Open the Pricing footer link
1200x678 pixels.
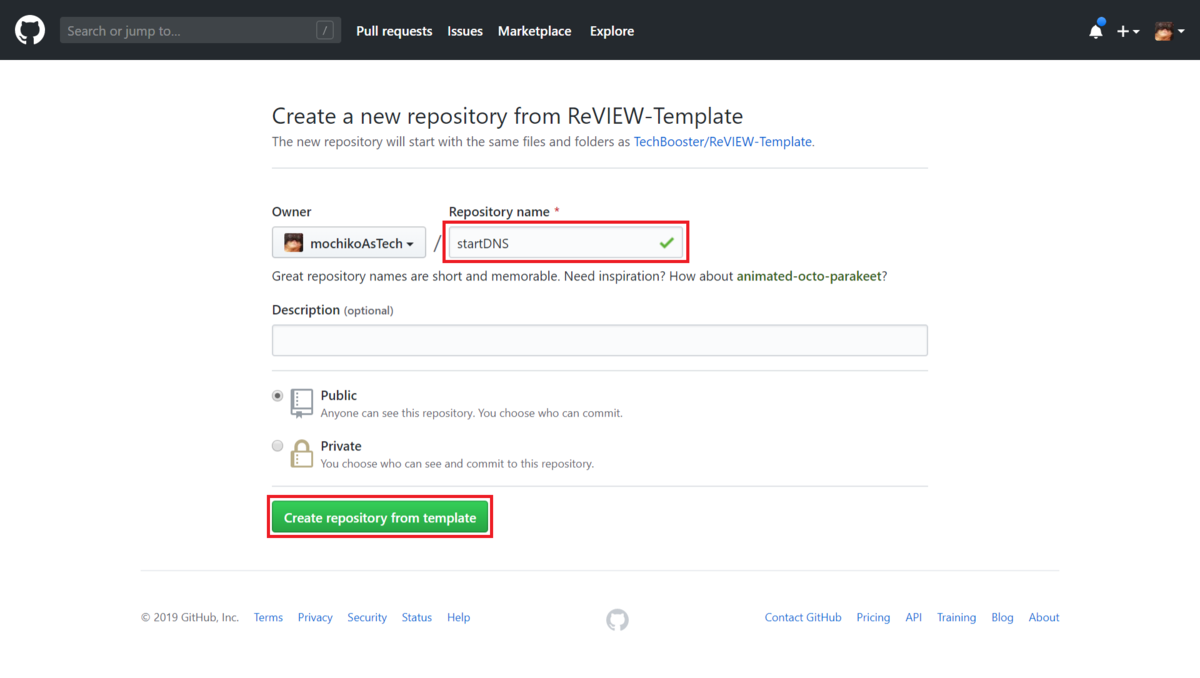click(x=873, y=618)
